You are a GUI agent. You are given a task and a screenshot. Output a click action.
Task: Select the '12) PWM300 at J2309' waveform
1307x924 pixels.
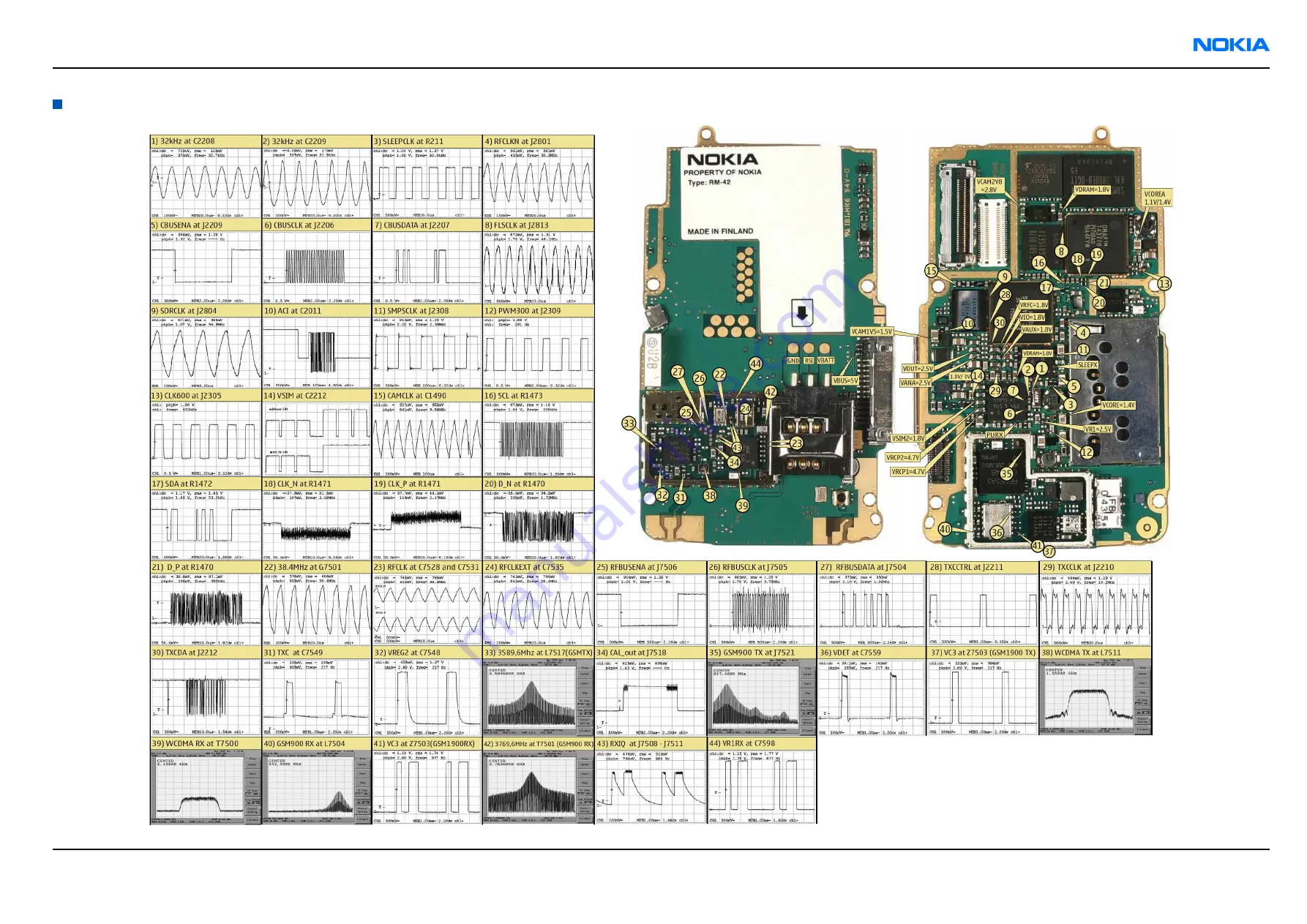539,353
